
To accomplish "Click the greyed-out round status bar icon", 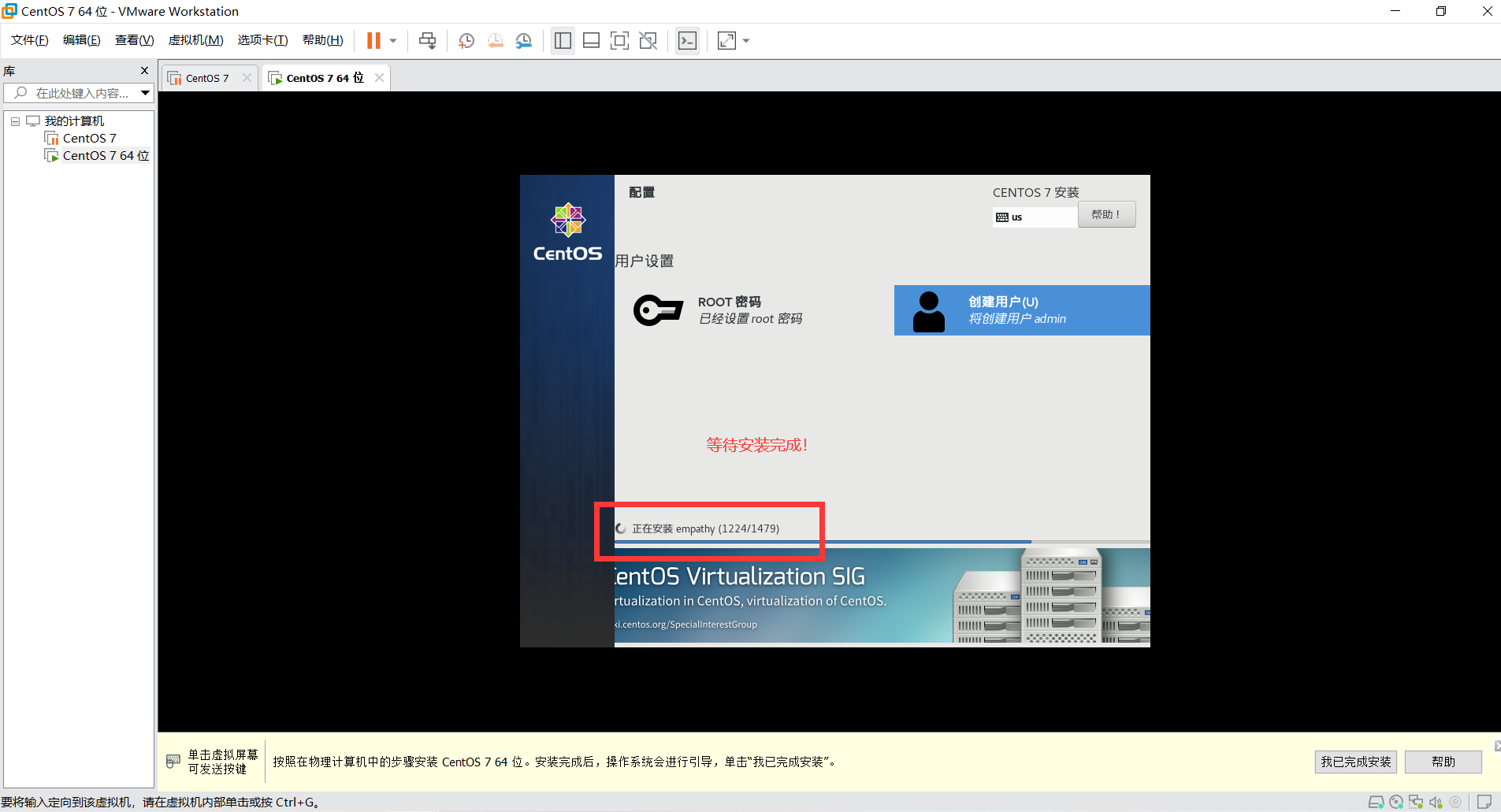I will pyautogui.click(x=1455, y=803).
